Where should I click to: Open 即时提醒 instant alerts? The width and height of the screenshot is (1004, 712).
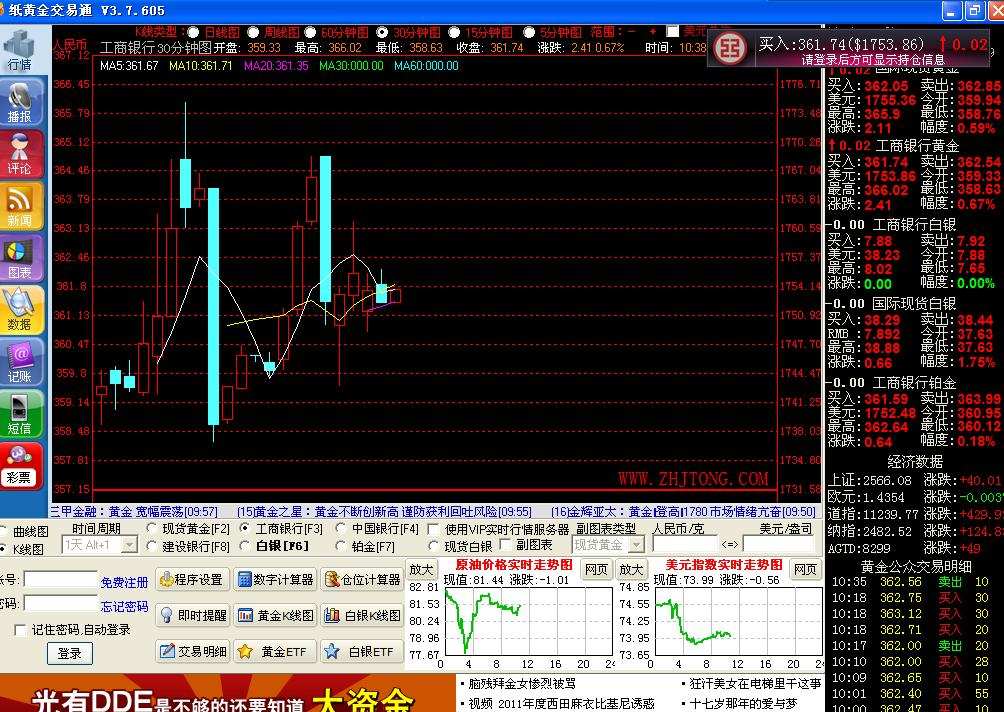pos(193,615)
